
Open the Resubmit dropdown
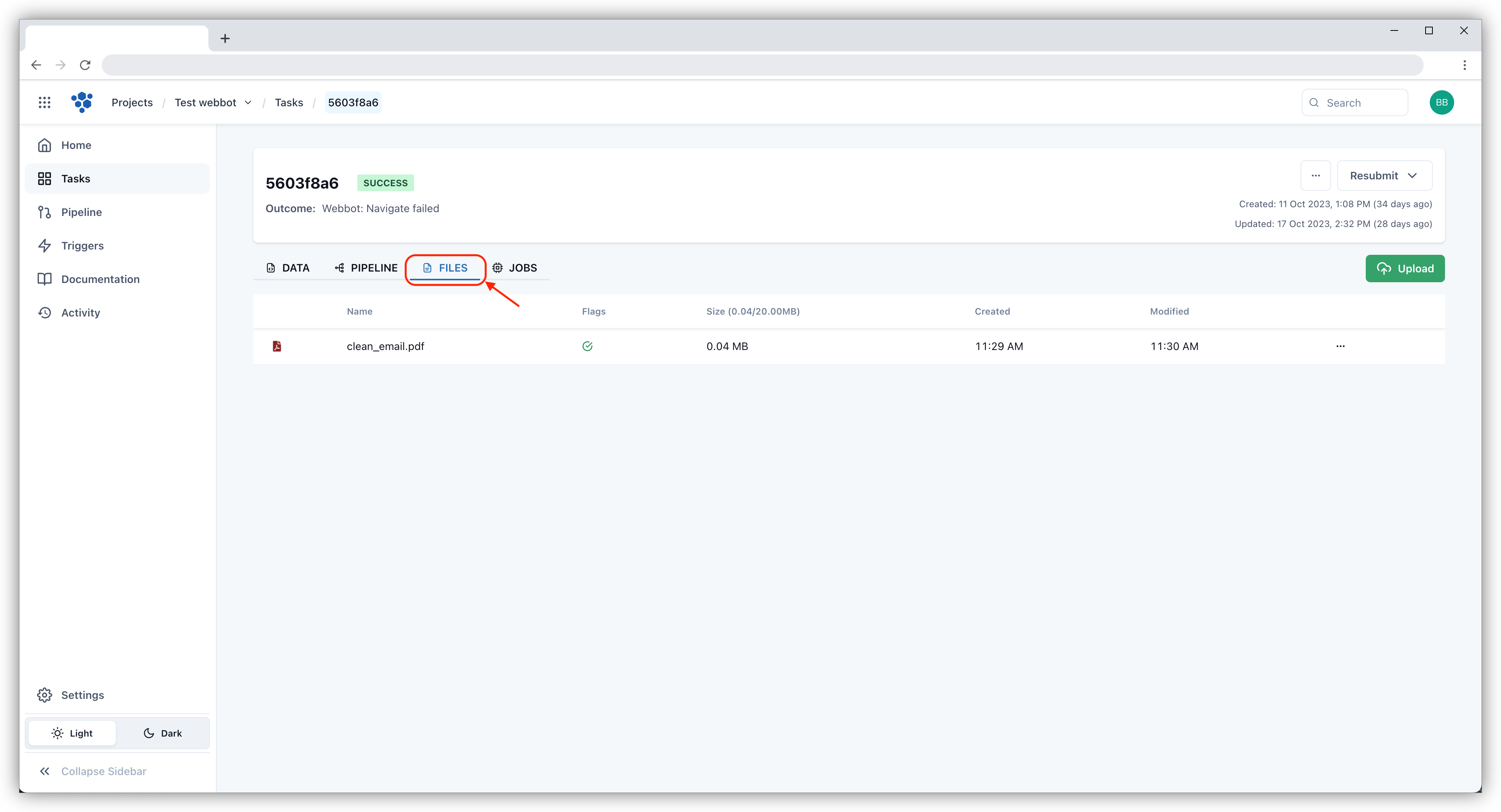(x=1384, y=176)
